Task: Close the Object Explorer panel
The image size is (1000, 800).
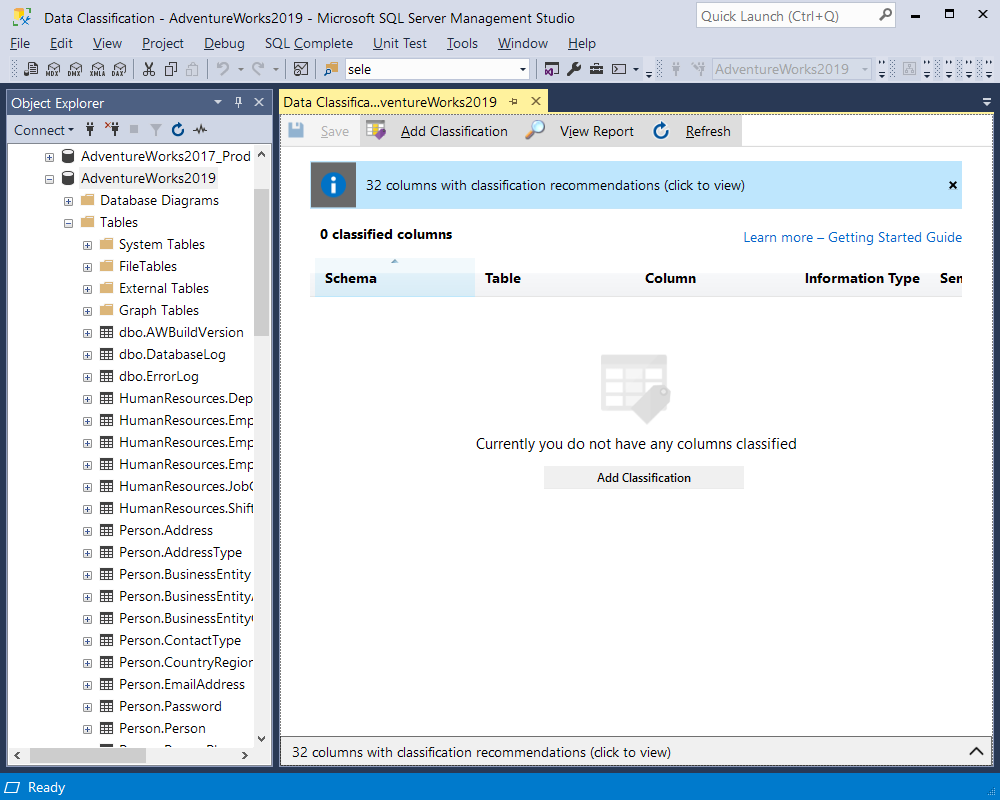Action: click(259, 102)
